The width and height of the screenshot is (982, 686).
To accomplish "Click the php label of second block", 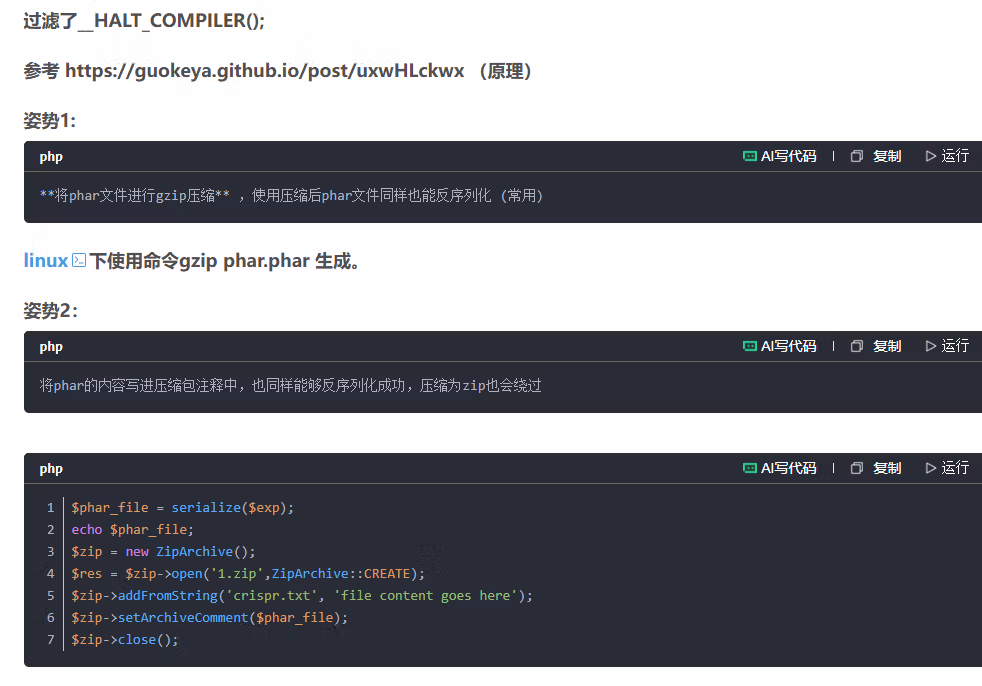I will pyautogui.click(x=51, y=346).
